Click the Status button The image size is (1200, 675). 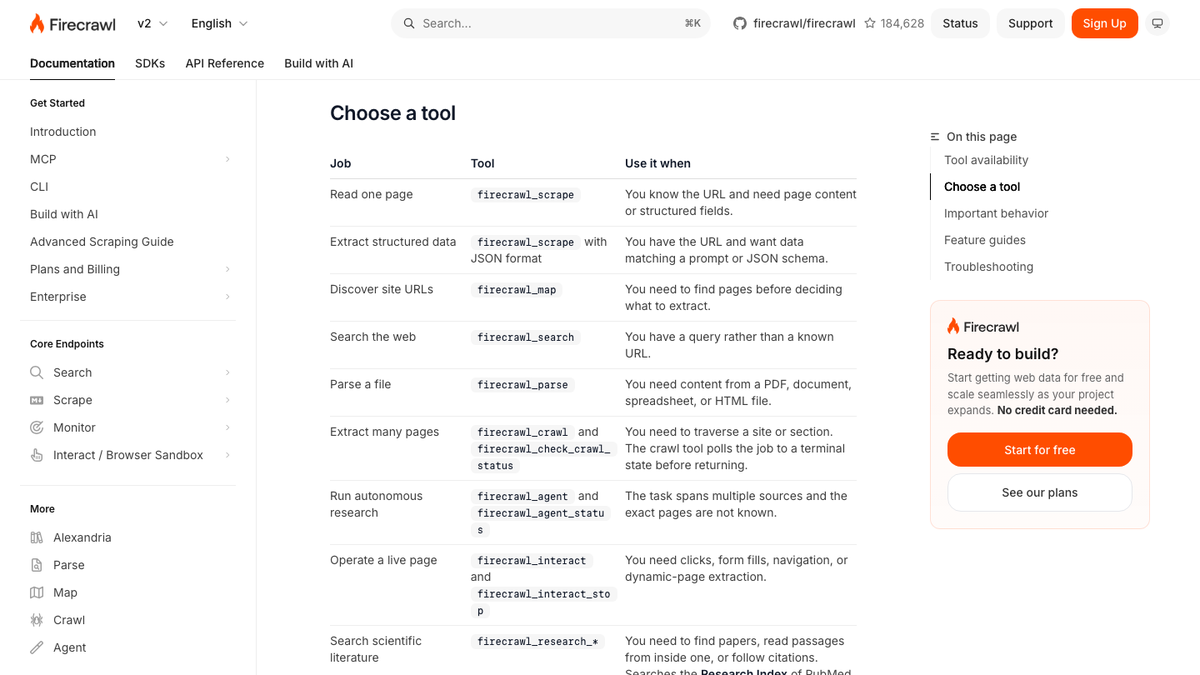tap(960, 23)
